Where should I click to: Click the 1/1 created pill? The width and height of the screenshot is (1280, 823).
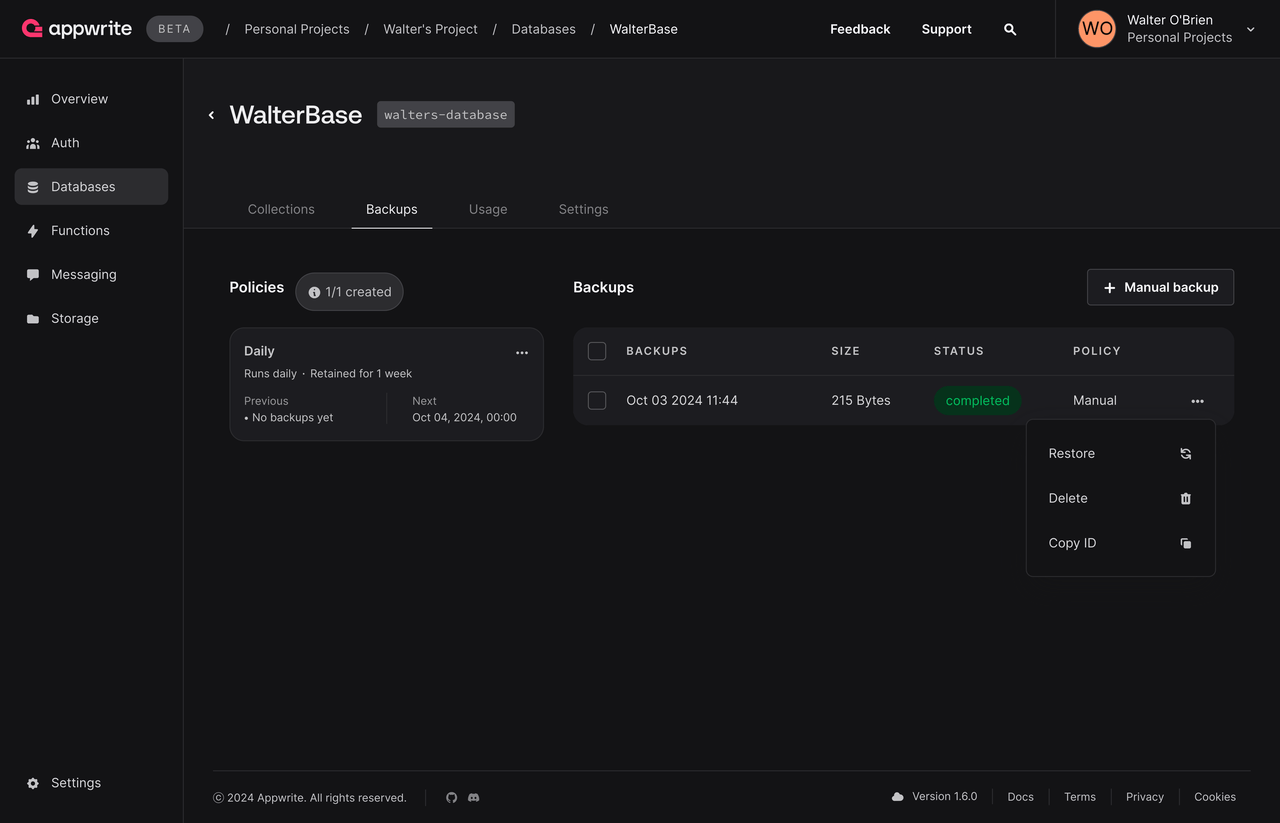coord(350,292)
